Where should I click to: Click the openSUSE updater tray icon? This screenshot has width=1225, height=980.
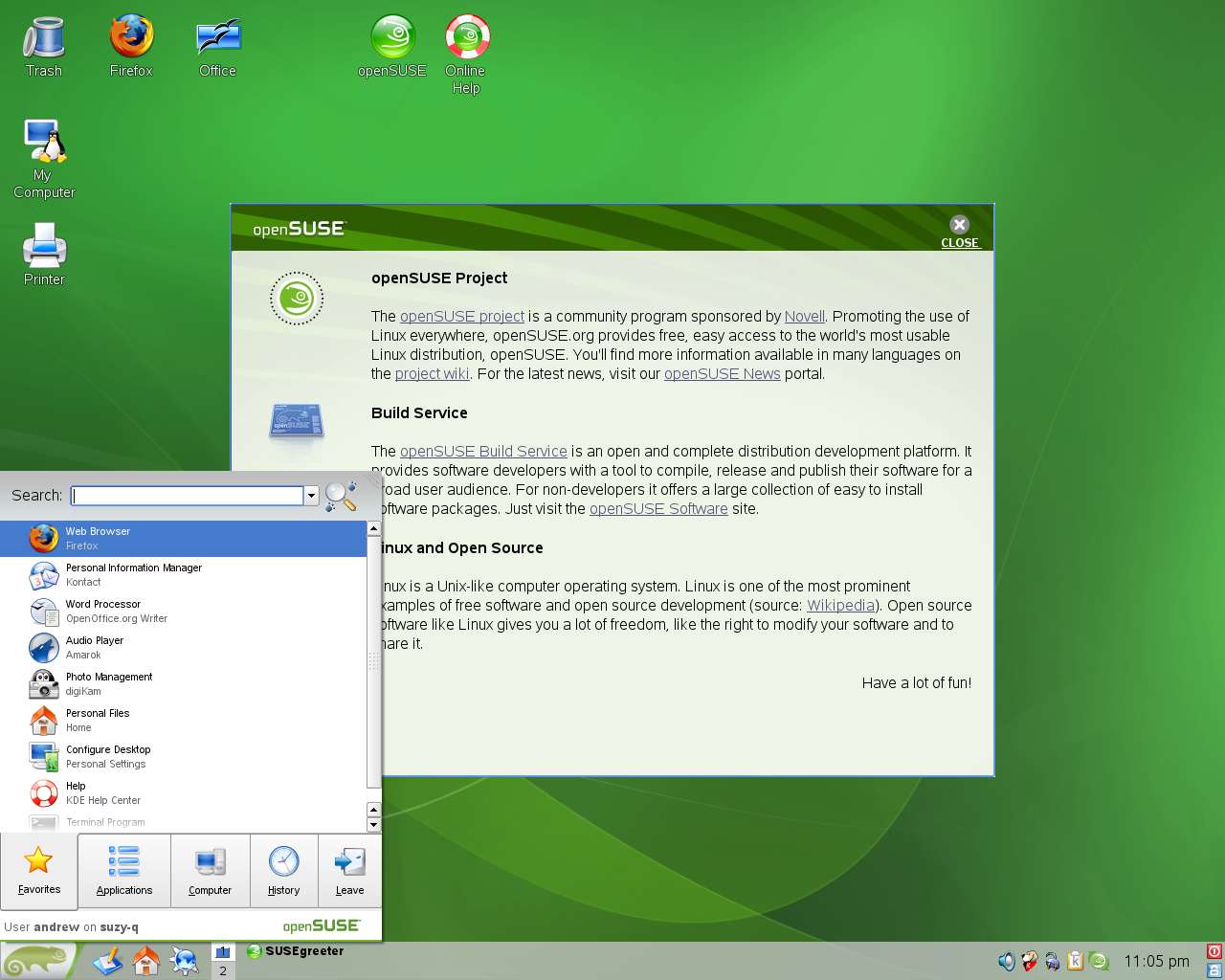tap(1099, 961)
